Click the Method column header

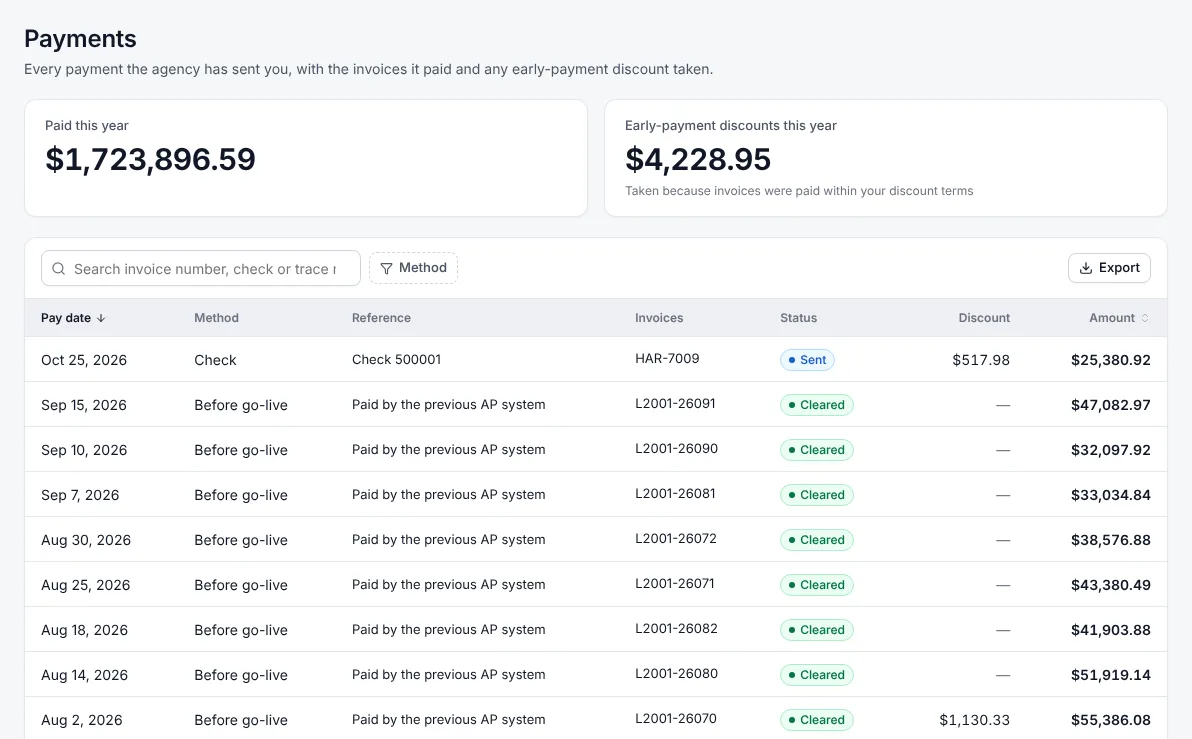217,318
